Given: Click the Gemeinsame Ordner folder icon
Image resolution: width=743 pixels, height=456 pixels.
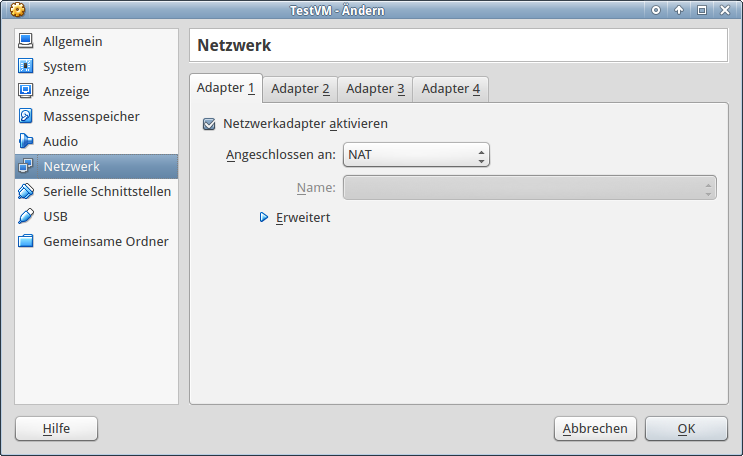Looking at the screenshot, I should click(x=26, y=242).
